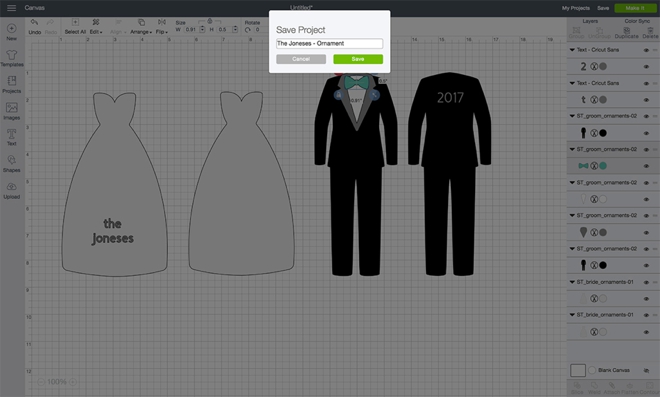660x397 pixels.
Task: Hide the first black suit layer
Action: tap(646, 133)
